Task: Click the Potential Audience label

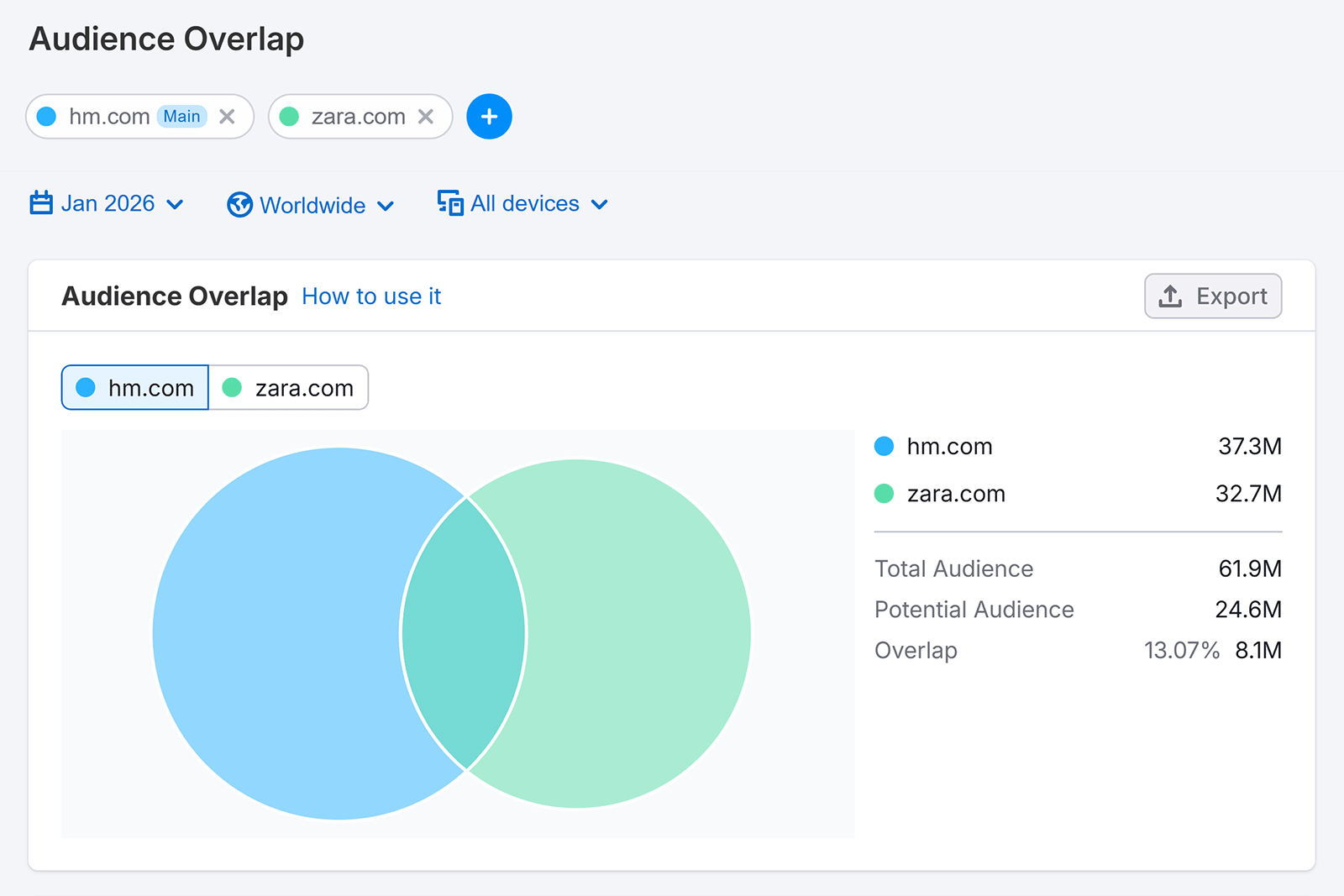Action: point(974,610)
